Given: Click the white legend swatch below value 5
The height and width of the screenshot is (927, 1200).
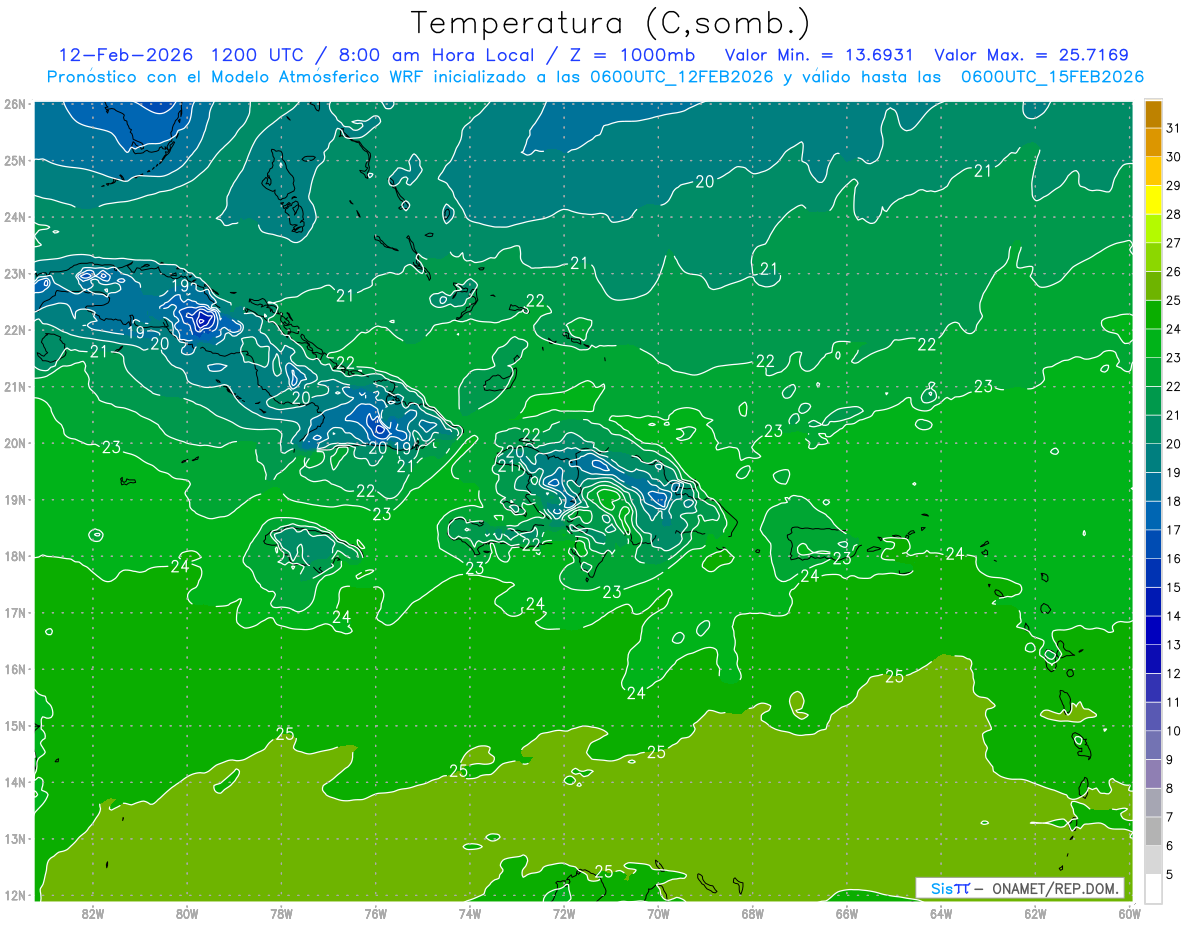Looking at the screenshot, I should [x=1153, y=888].
